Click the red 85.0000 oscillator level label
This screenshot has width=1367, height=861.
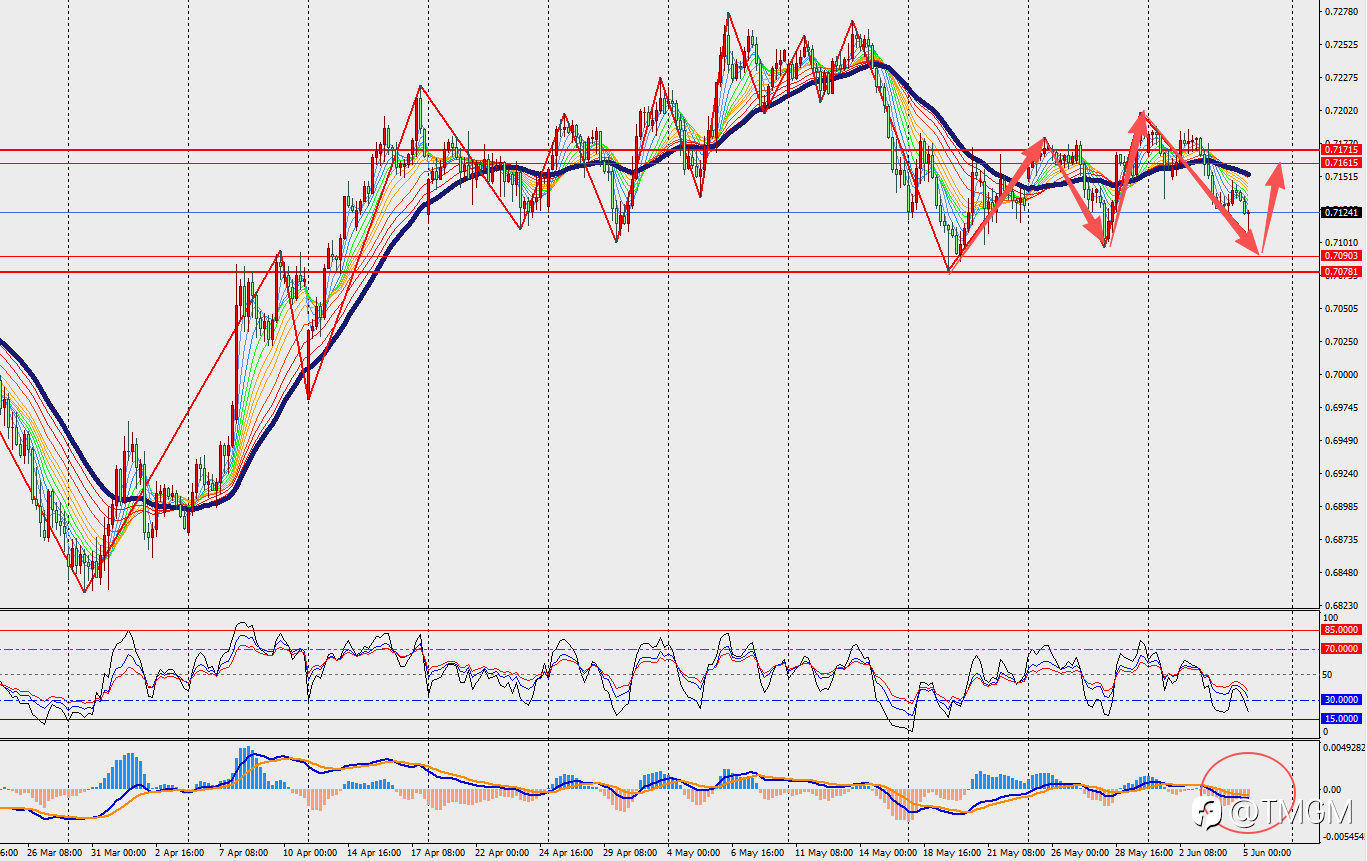tap(1340, 630)
